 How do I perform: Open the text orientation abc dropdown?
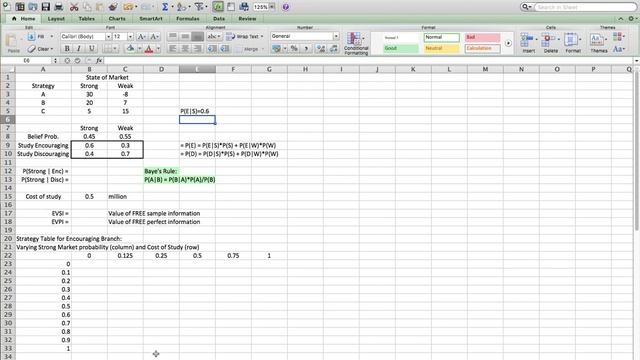point(214,36)
